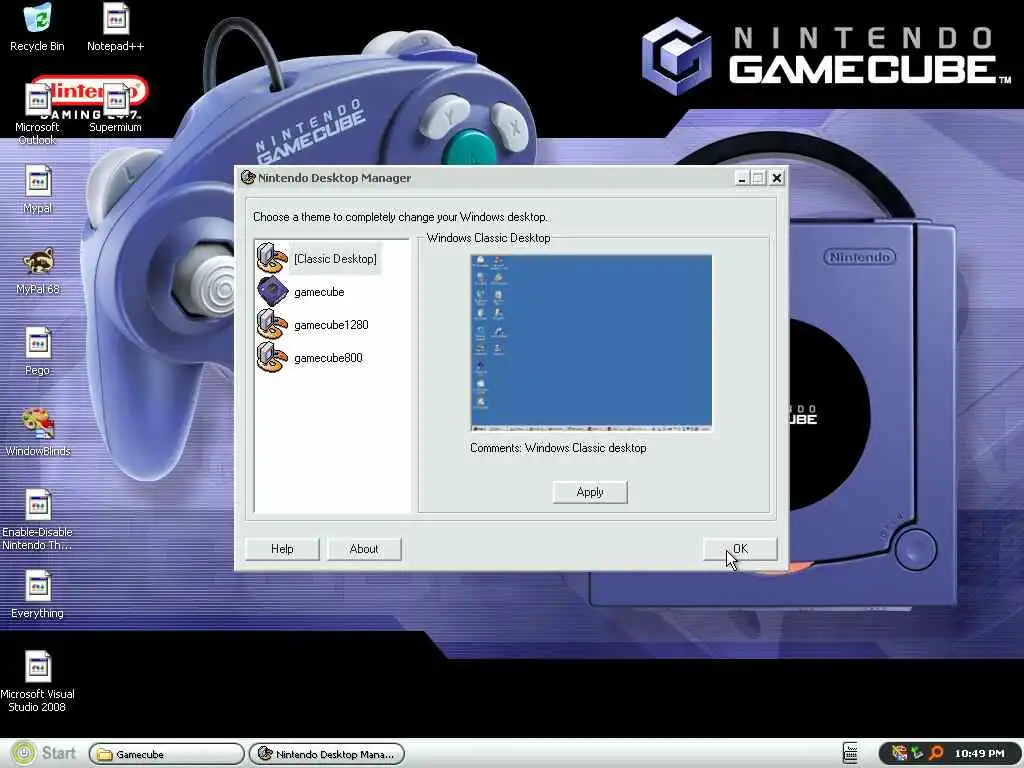The width and height of the screenshot is (1024, 768).
Task: Click the [Classic Desktop] theme icon
Action: click(272, 258)
